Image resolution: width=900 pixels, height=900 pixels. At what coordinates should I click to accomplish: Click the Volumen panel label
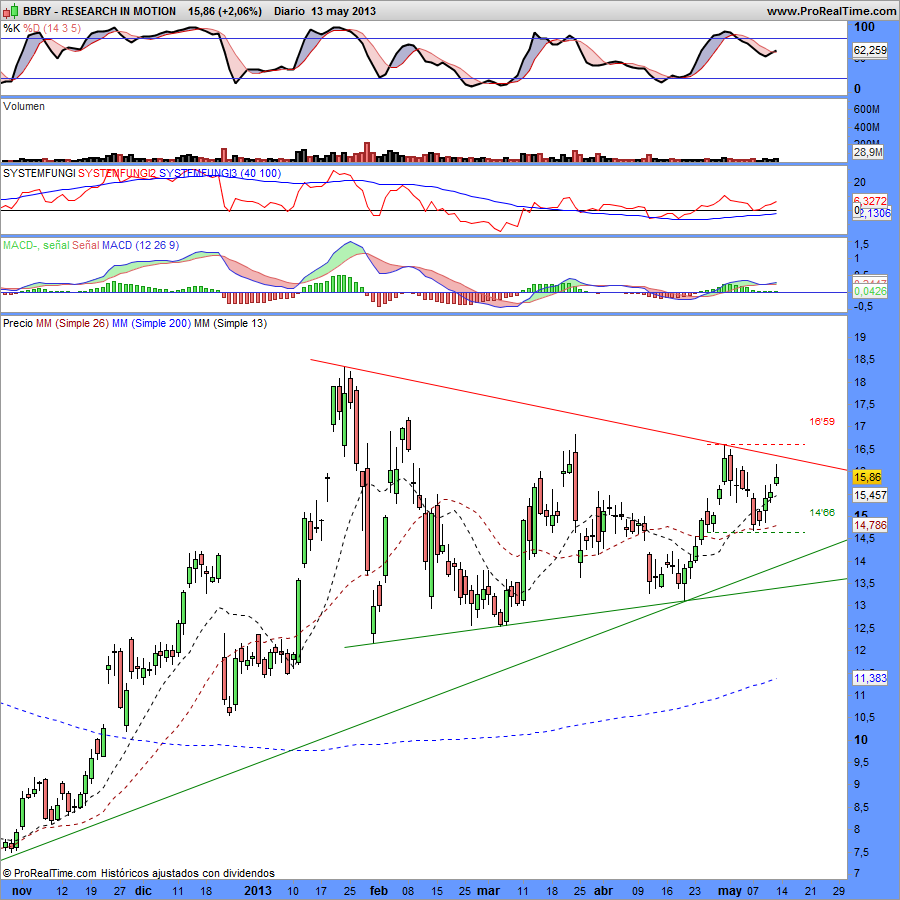pos(24,106)
